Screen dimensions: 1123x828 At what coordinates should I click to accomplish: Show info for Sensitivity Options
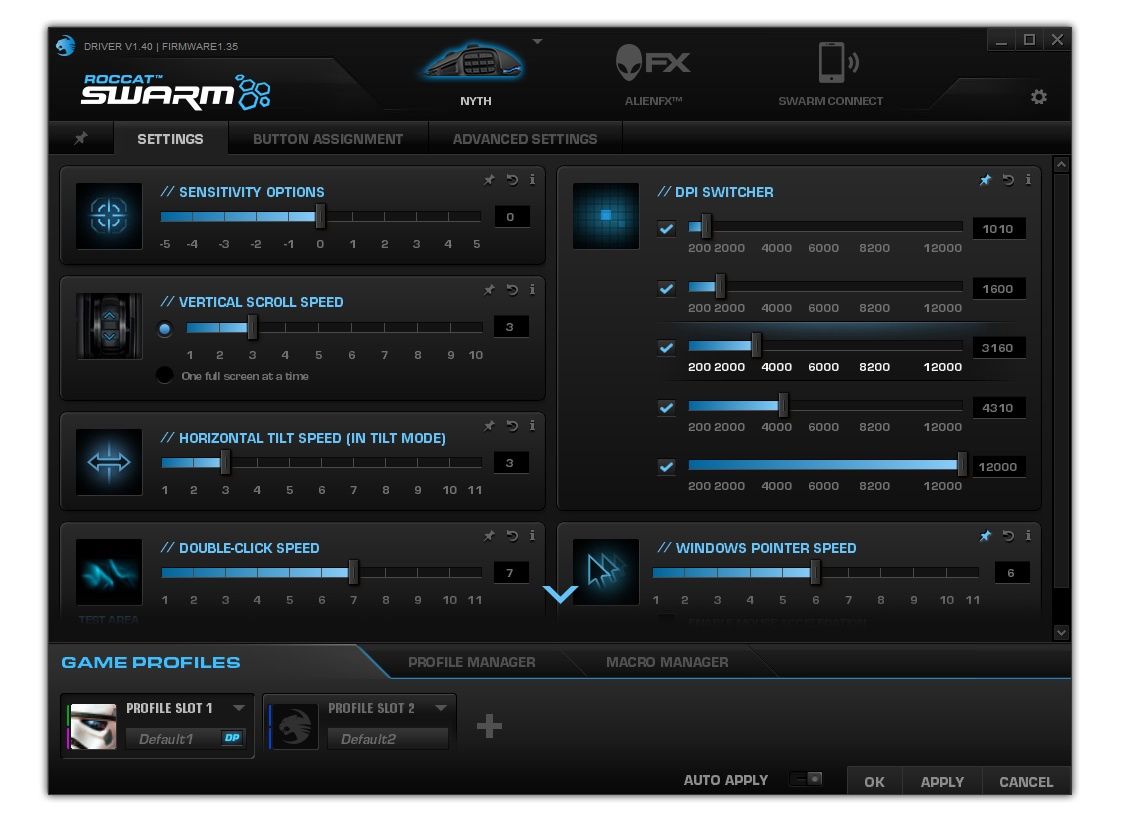532,180
